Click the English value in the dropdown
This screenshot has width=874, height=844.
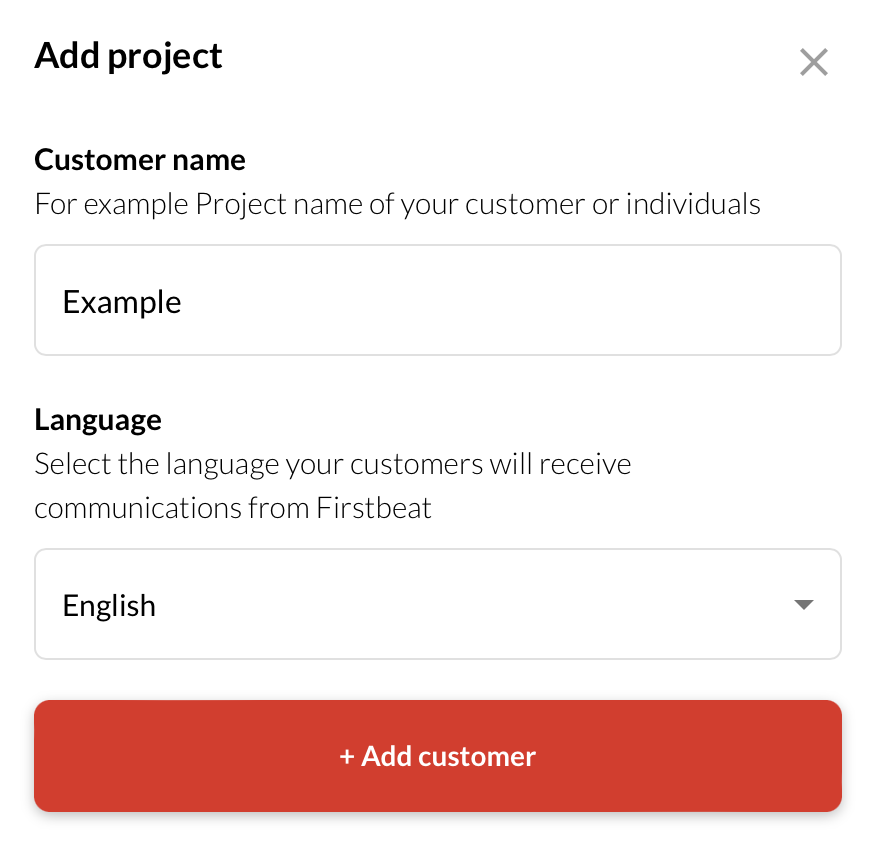tap(109, 606)
